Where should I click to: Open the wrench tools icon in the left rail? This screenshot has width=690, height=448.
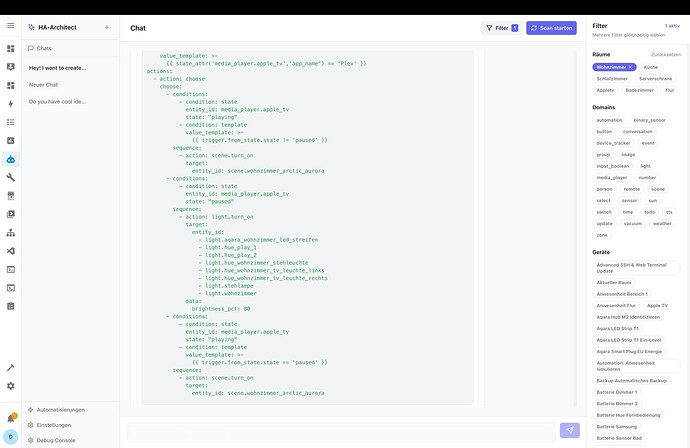(11, 177)
